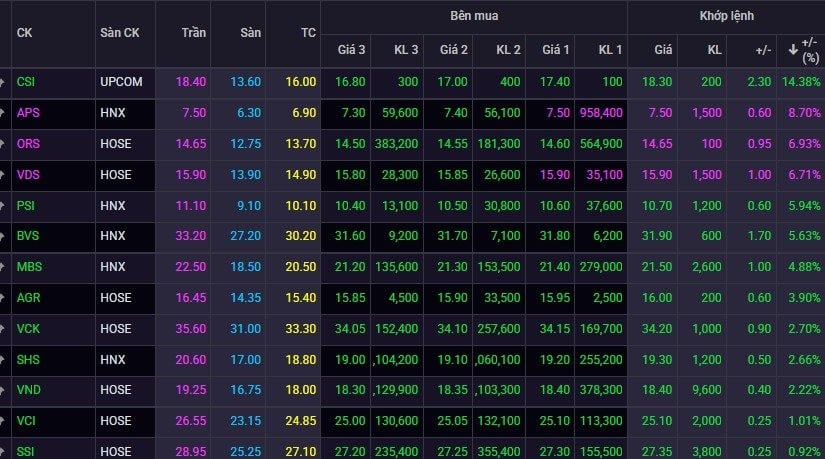Open the SSI ticker link
This screenshot has width=825, height=459.
click(25, 452)
